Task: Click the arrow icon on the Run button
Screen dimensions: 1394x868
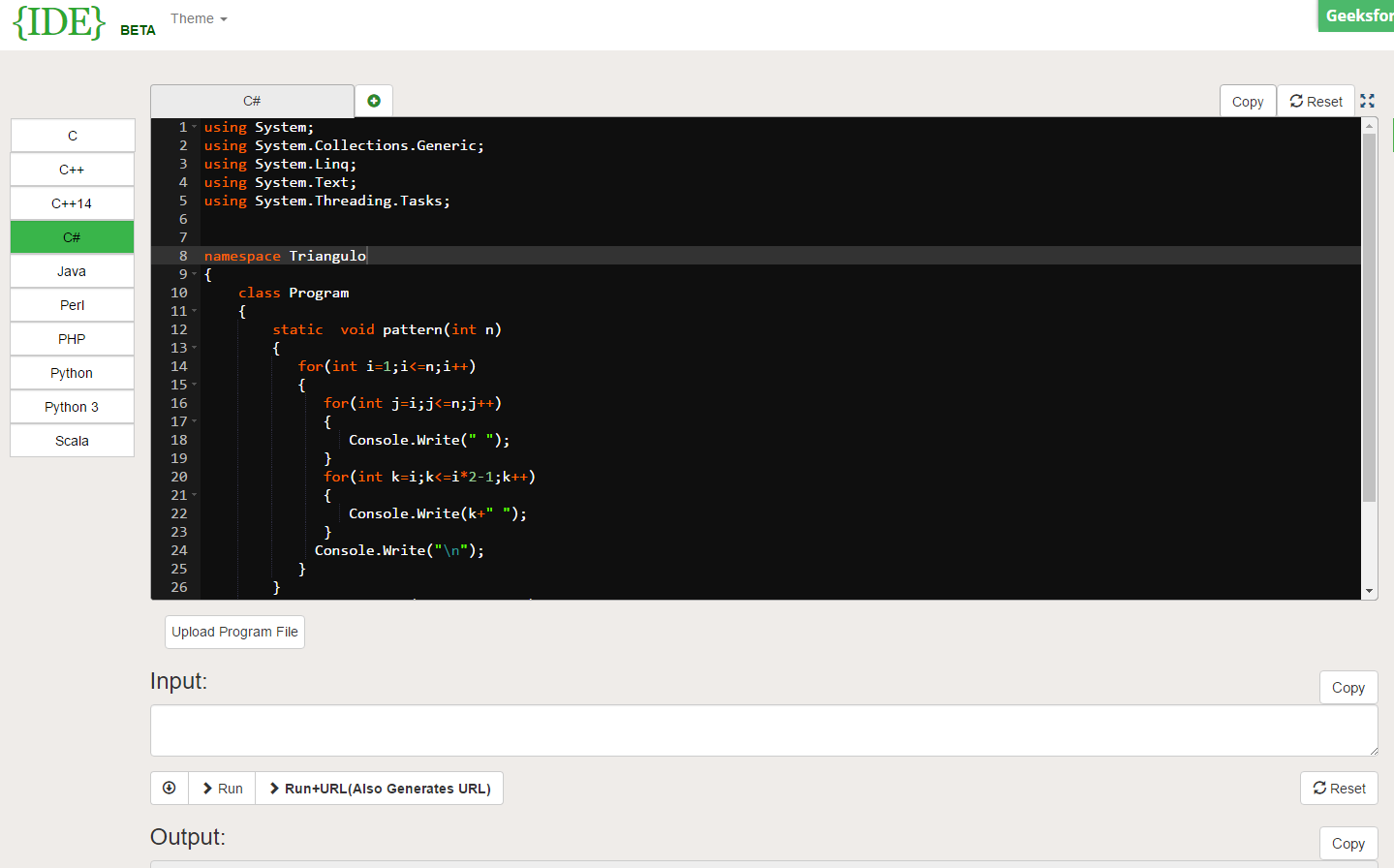Action: tap(206, 788)
